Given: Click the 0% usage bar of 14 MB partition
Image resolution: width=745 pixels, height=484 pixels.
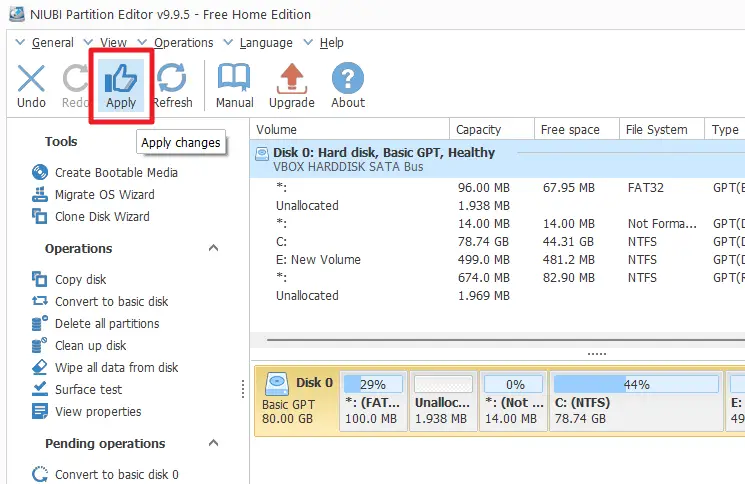Looking at the screenshot, I should coord(513,384).
